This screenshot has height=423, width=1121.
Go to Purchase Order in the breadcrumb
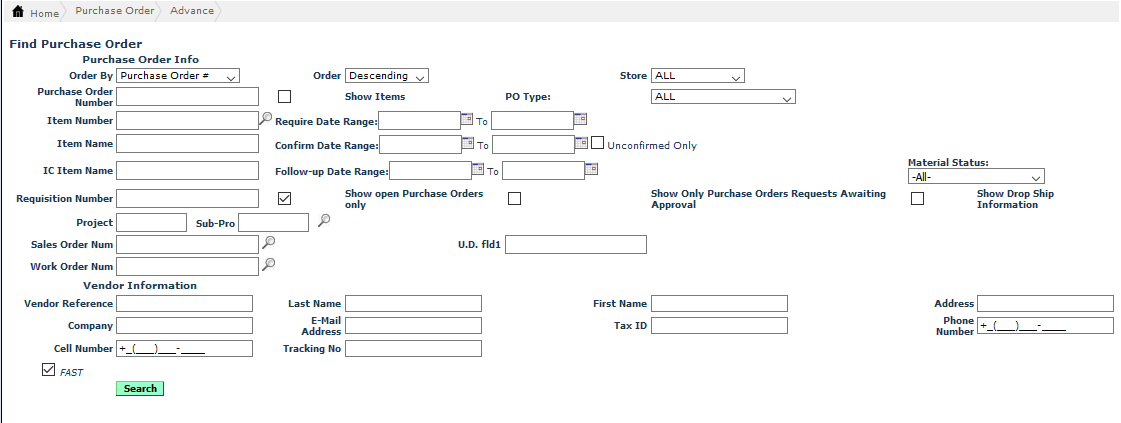[114, 11]
